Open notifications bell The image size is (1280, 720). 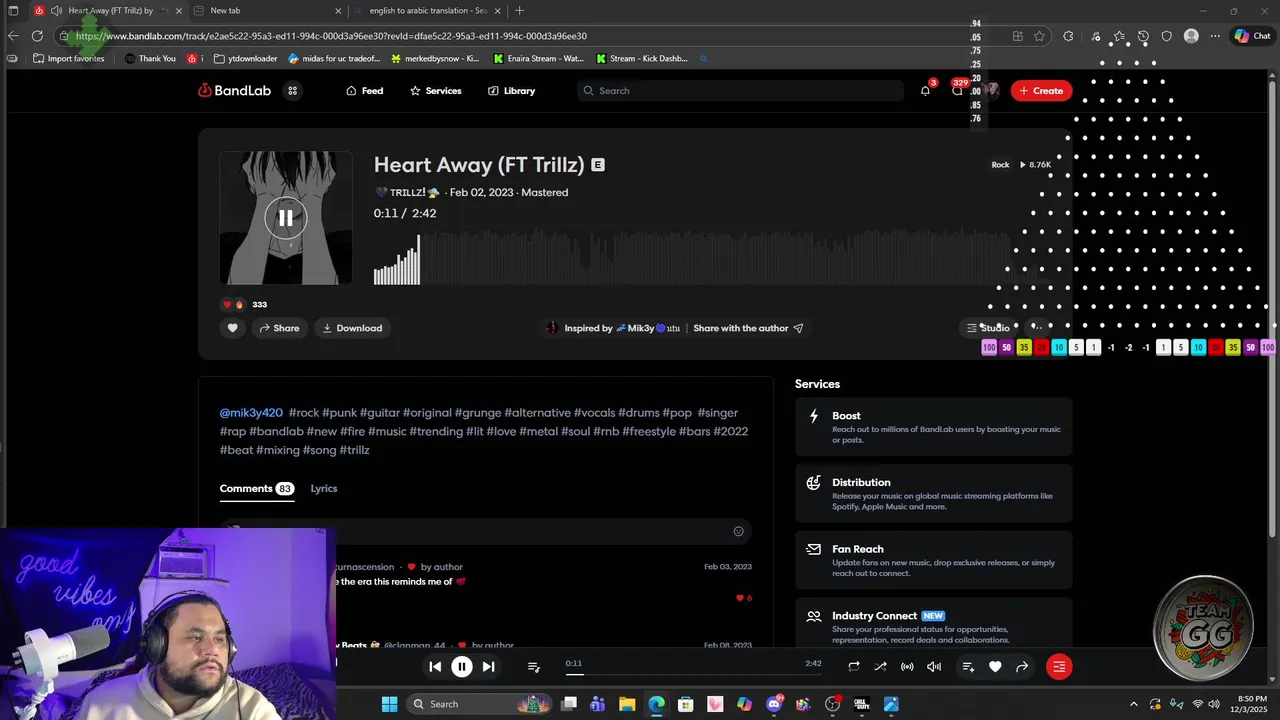[x=925, y=90]
